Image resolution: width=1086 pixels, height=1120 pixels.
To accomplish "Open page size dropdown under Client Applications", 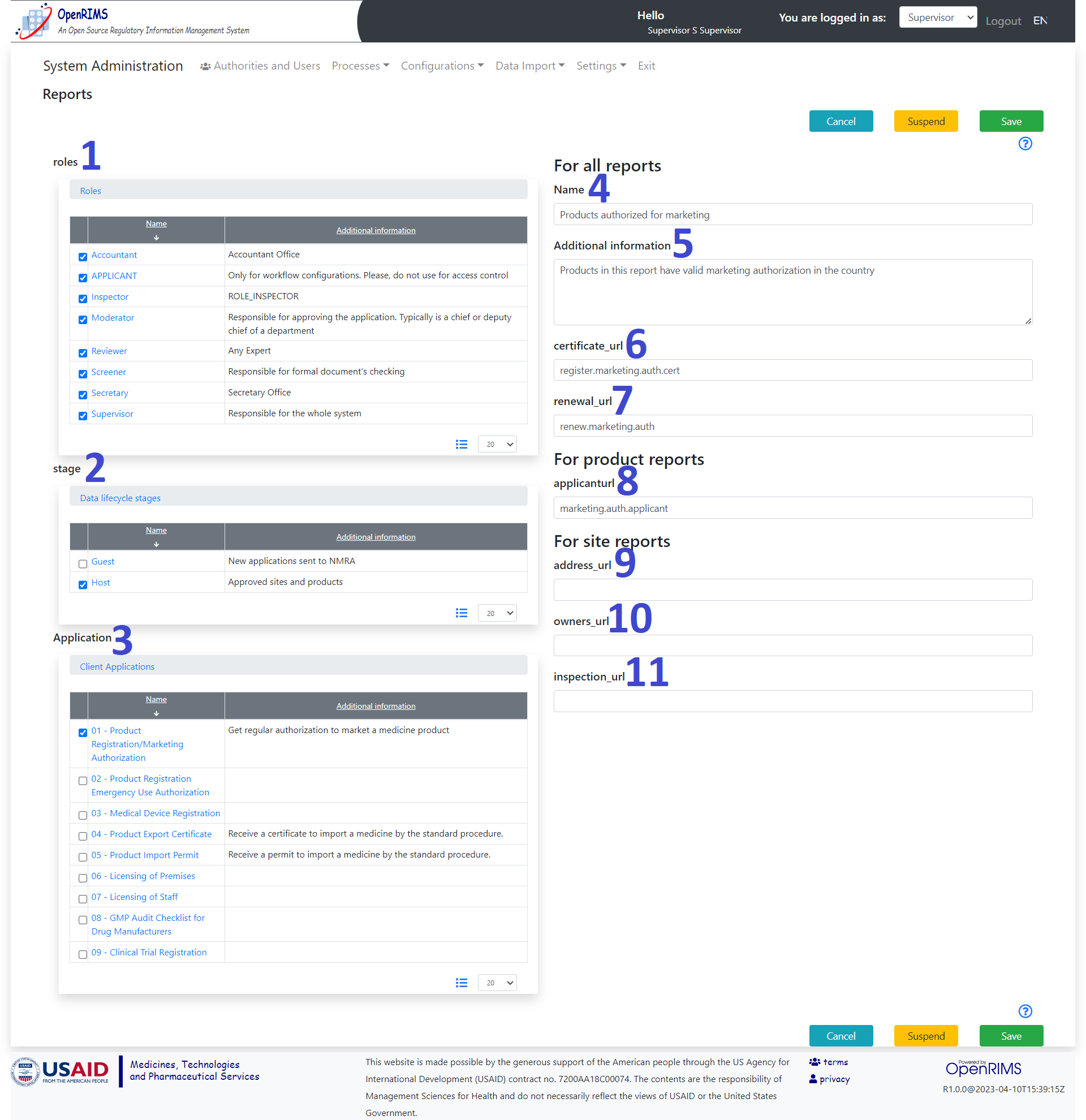I will pyautogui.click(x=497, y=983).
